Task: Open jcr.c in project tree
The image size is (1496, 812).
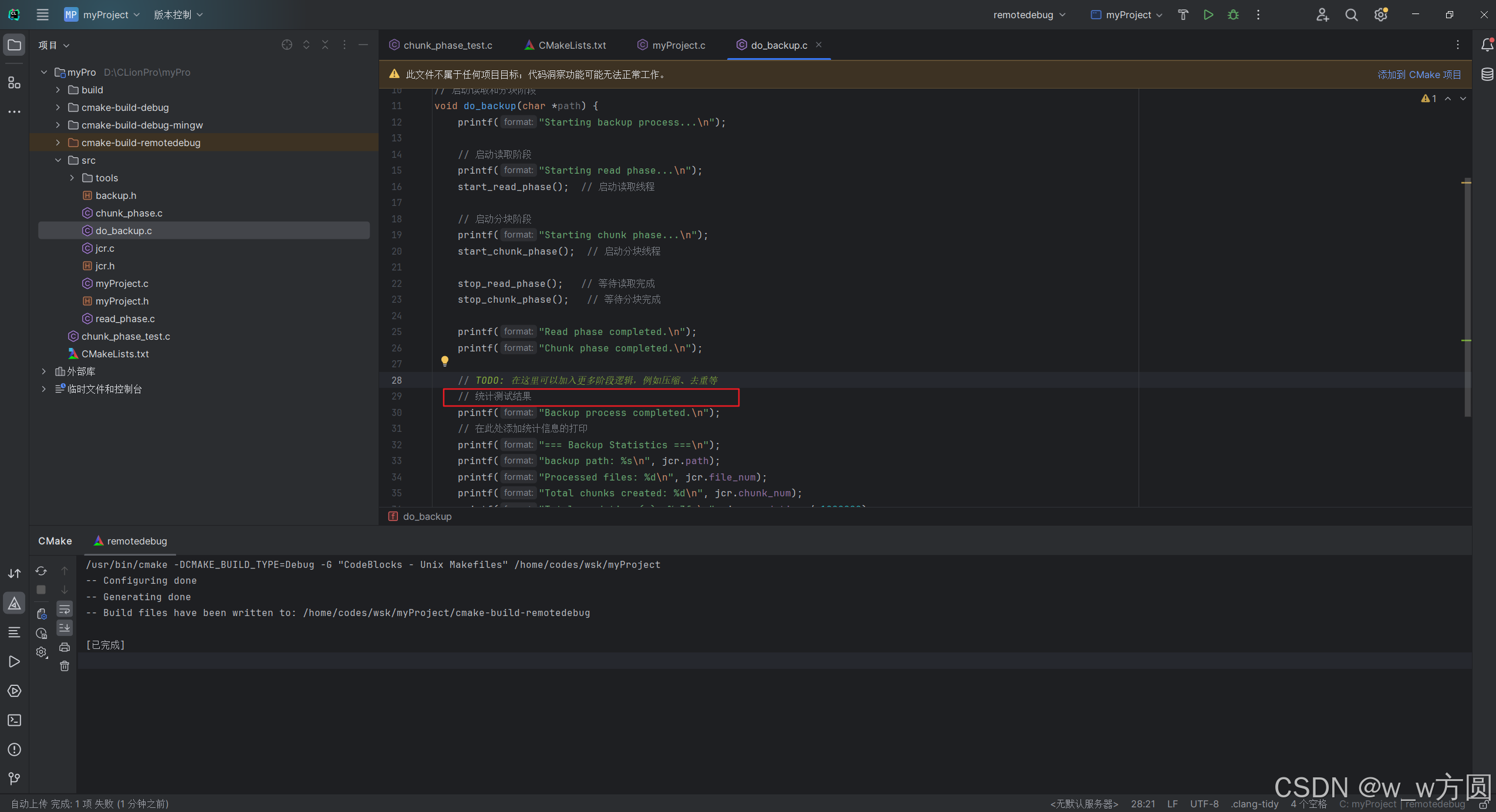Action: pyautogui.click(x=104, y=248)
